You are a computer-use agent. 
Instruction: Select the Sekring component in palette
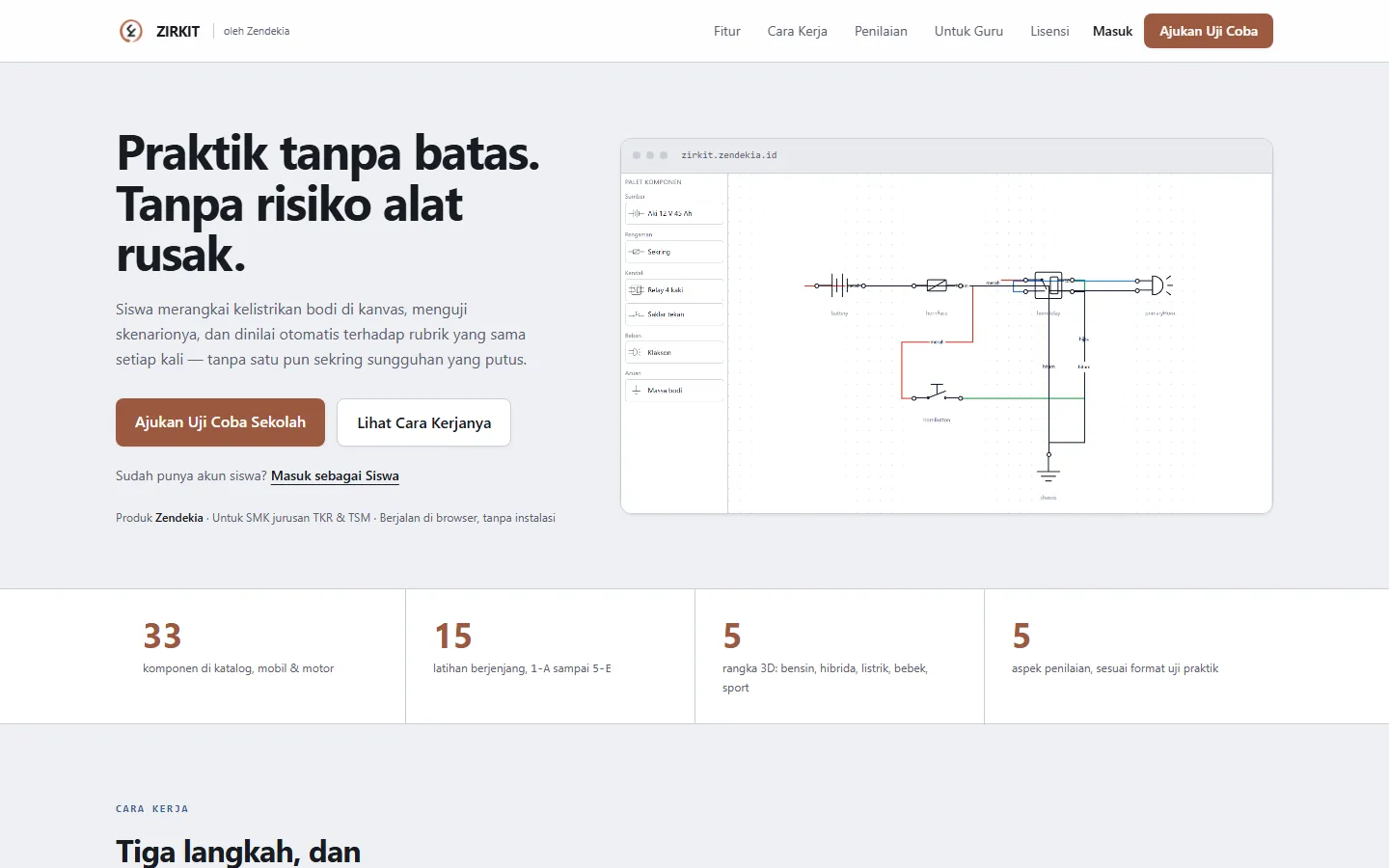674,252
